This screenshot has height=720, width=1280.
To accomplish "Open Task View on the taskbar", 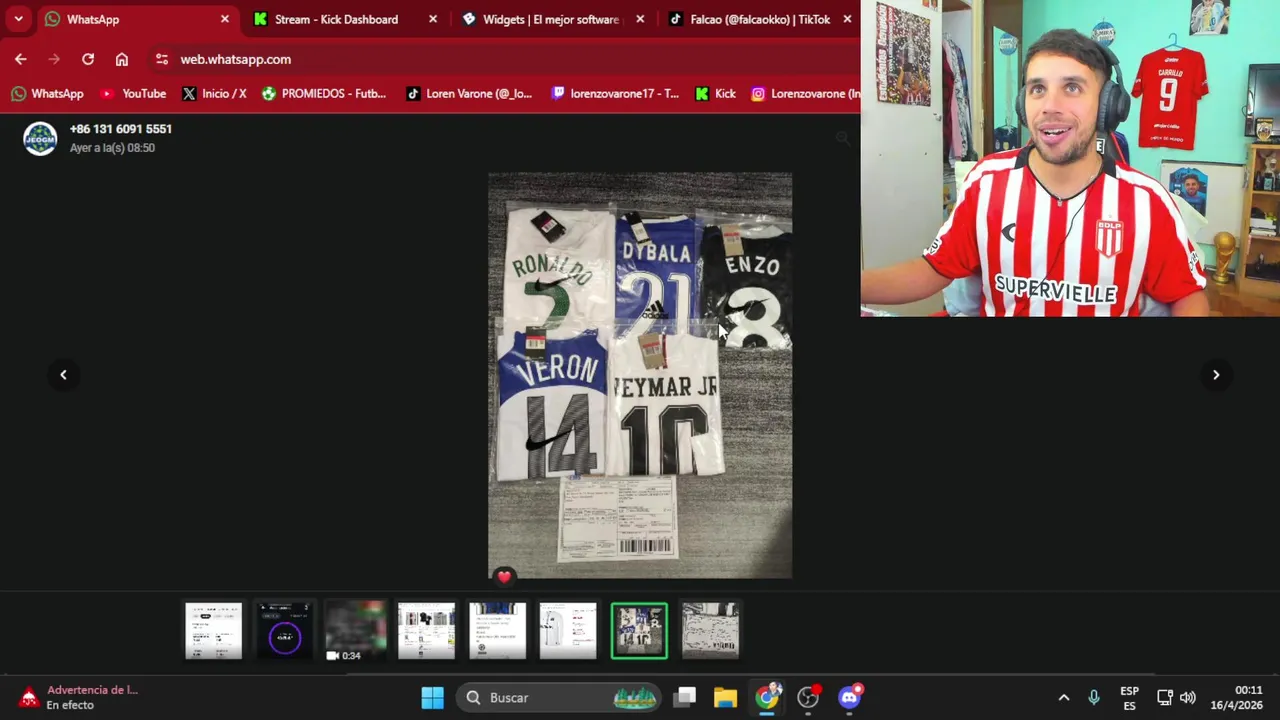I will point(684,697).
